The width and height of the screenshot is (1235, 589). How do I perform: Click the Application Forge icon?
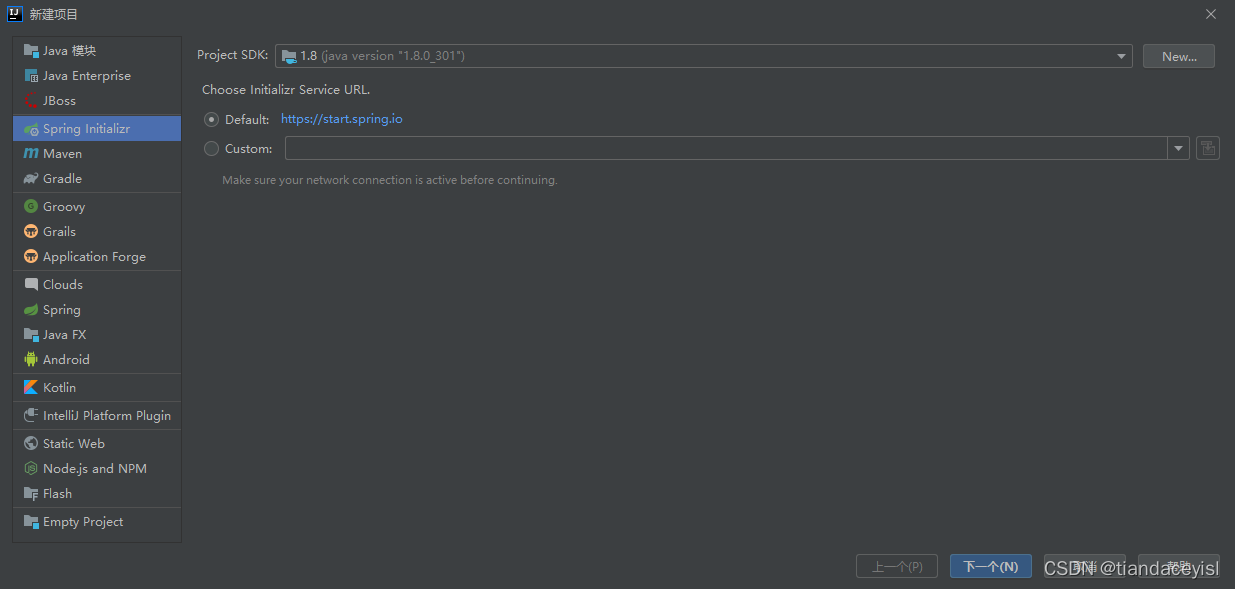tap(31, 257)
